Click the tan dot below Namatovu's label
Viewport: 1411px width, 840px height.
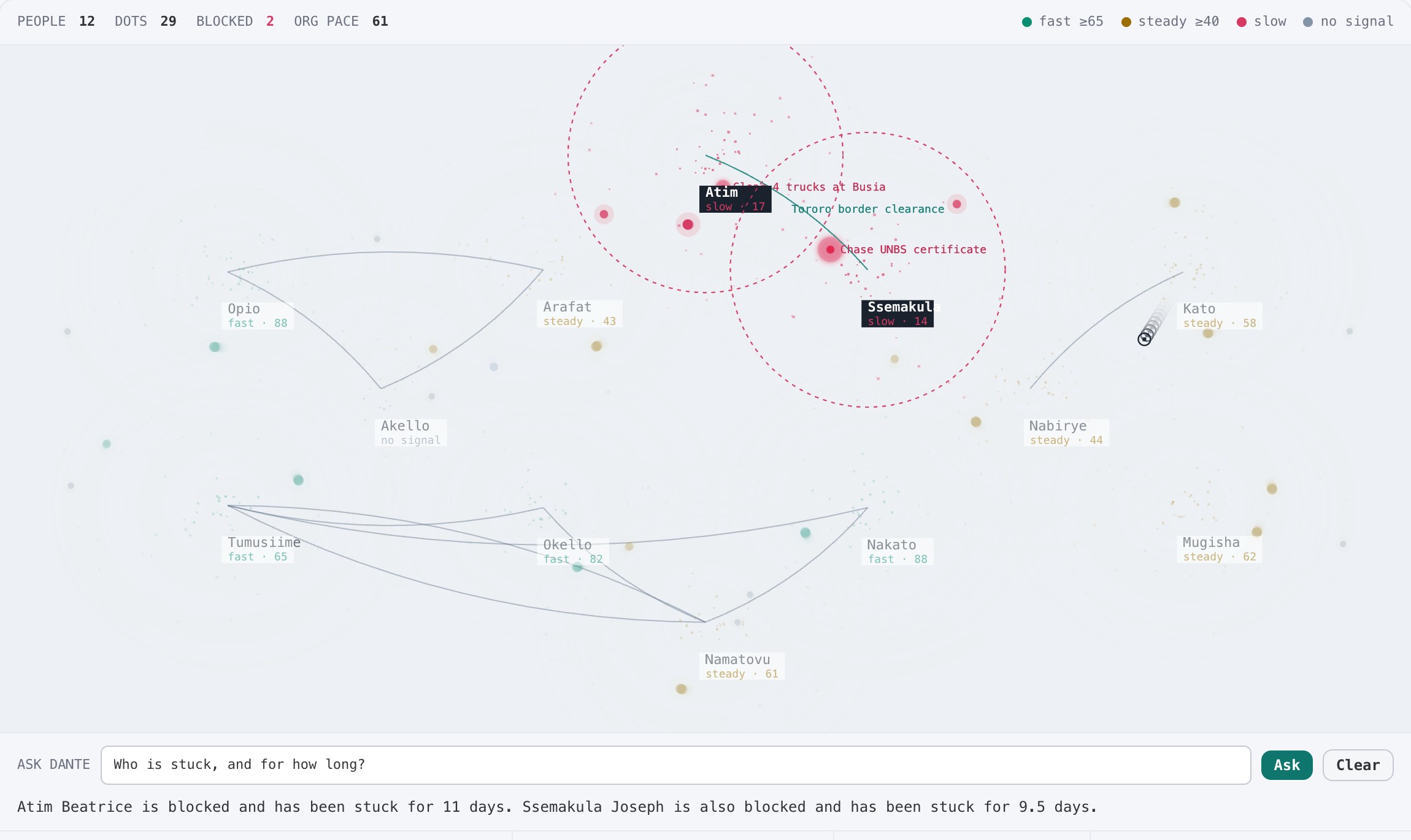[681, 689]
